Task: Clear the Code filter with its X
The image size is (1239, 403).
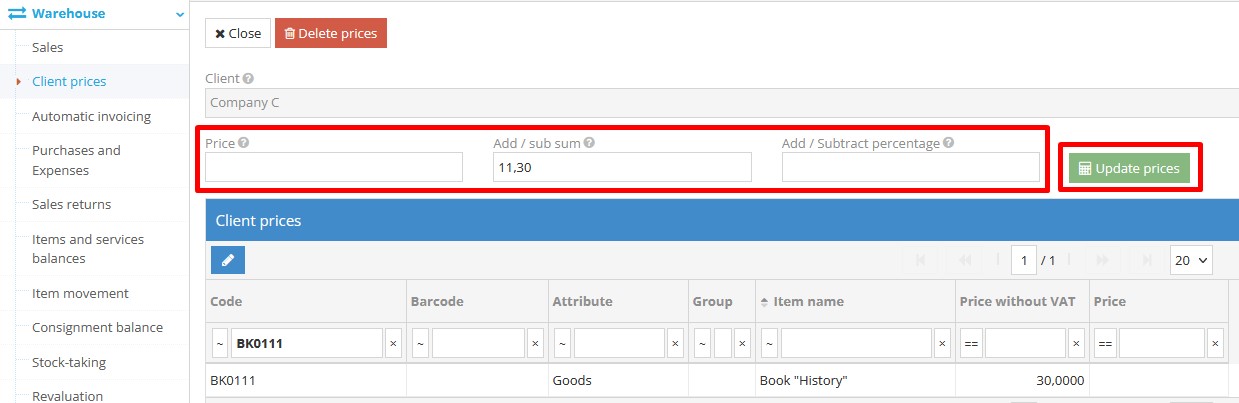Action: (393, 344)
